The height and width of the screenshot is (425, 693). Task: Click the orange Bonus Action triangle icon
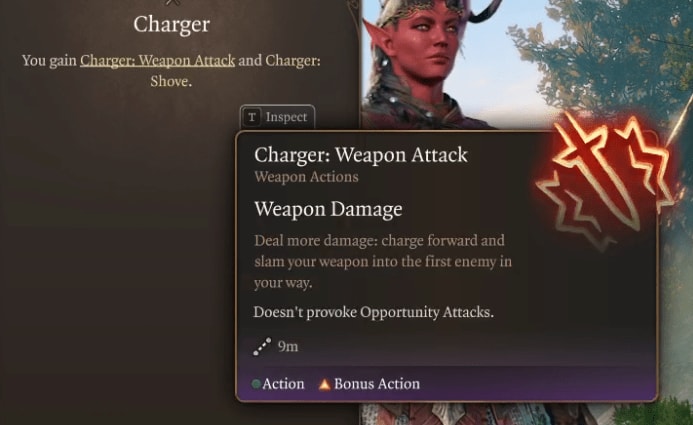pyautogui.click(x=324, y=384)
